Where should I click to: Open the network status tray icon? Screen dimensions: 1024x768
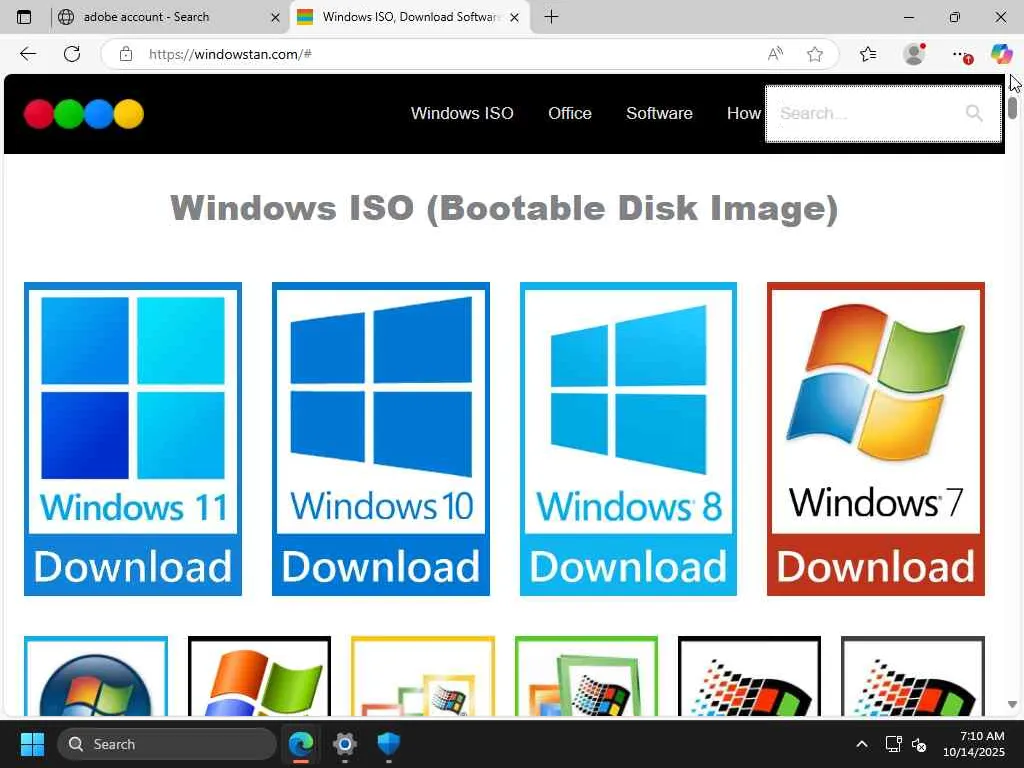click(893, 744)
